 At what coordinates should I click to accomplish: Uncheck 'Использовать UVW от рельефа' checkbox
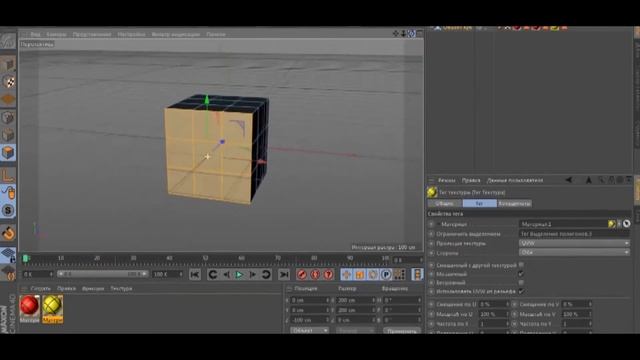521,291
